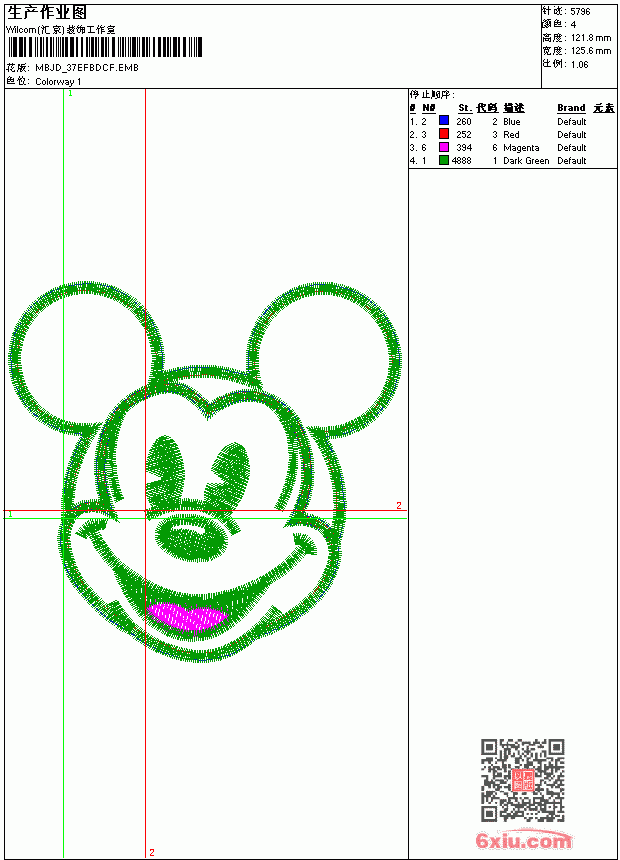Open the 6xiu.com watermark link

(523, 840)
